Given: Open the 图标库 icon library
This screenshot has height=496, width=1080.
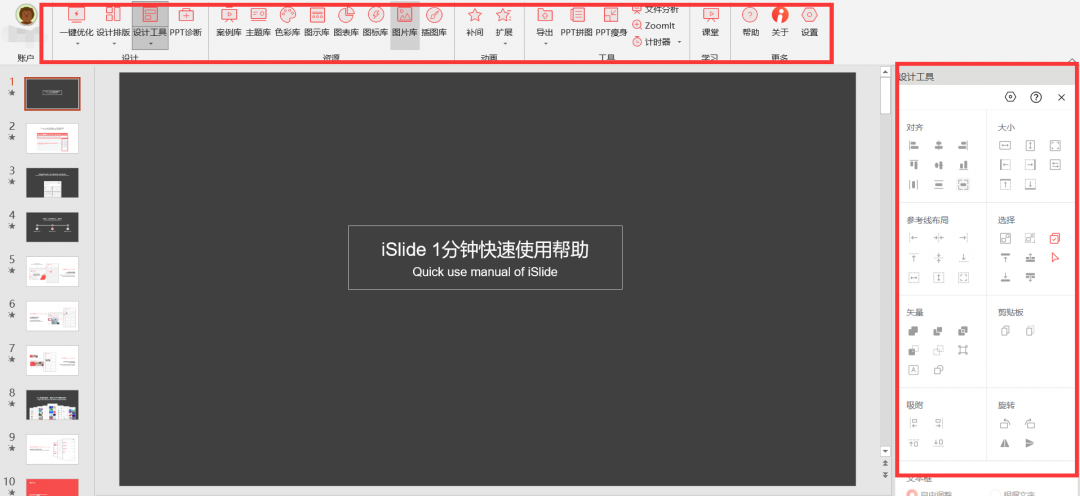Looking at the screenshot, I should tap(375, 21).
